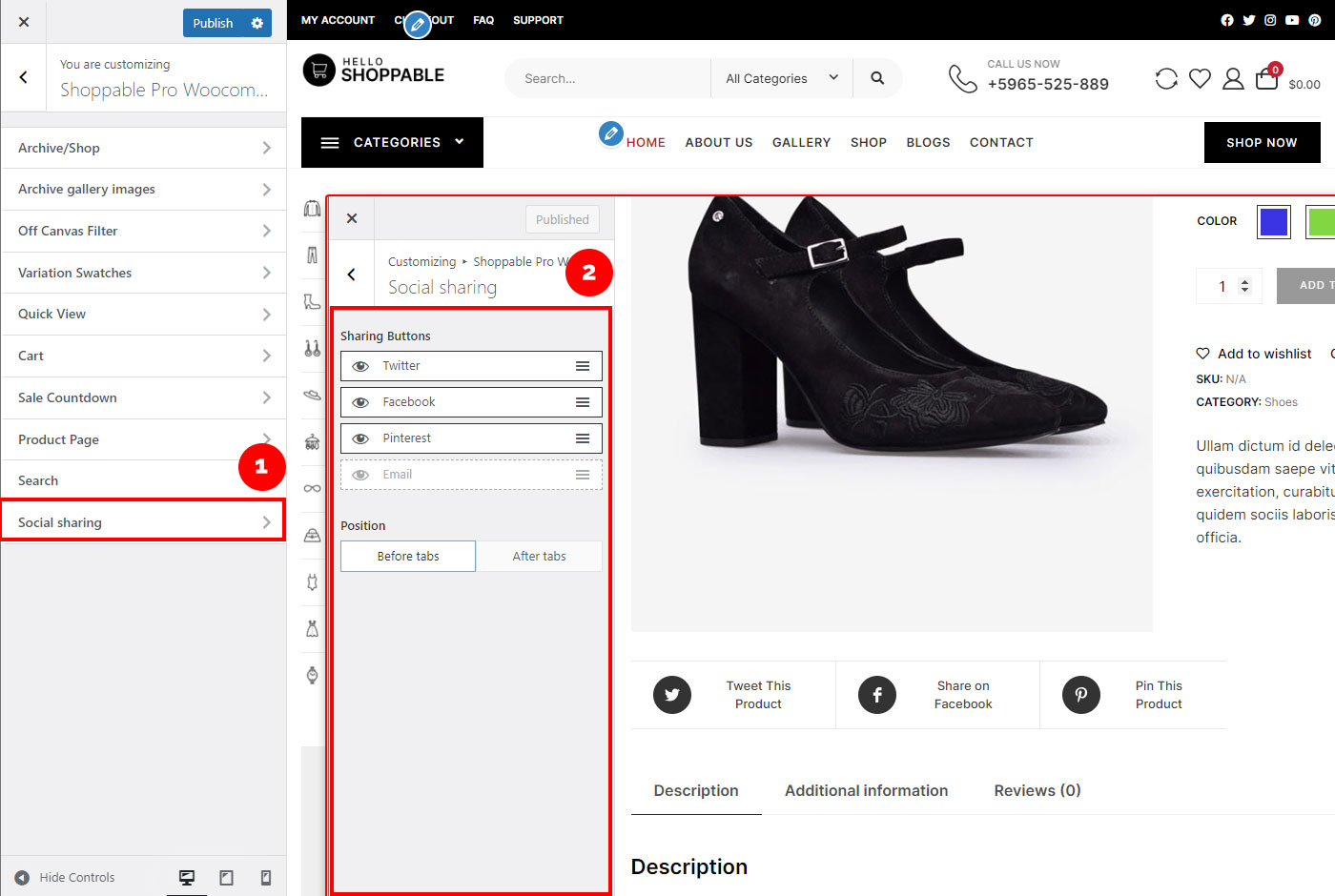Toggle visibility of Facebook sharing button
Screen dimensions: 1335x896
coord(360,402)
